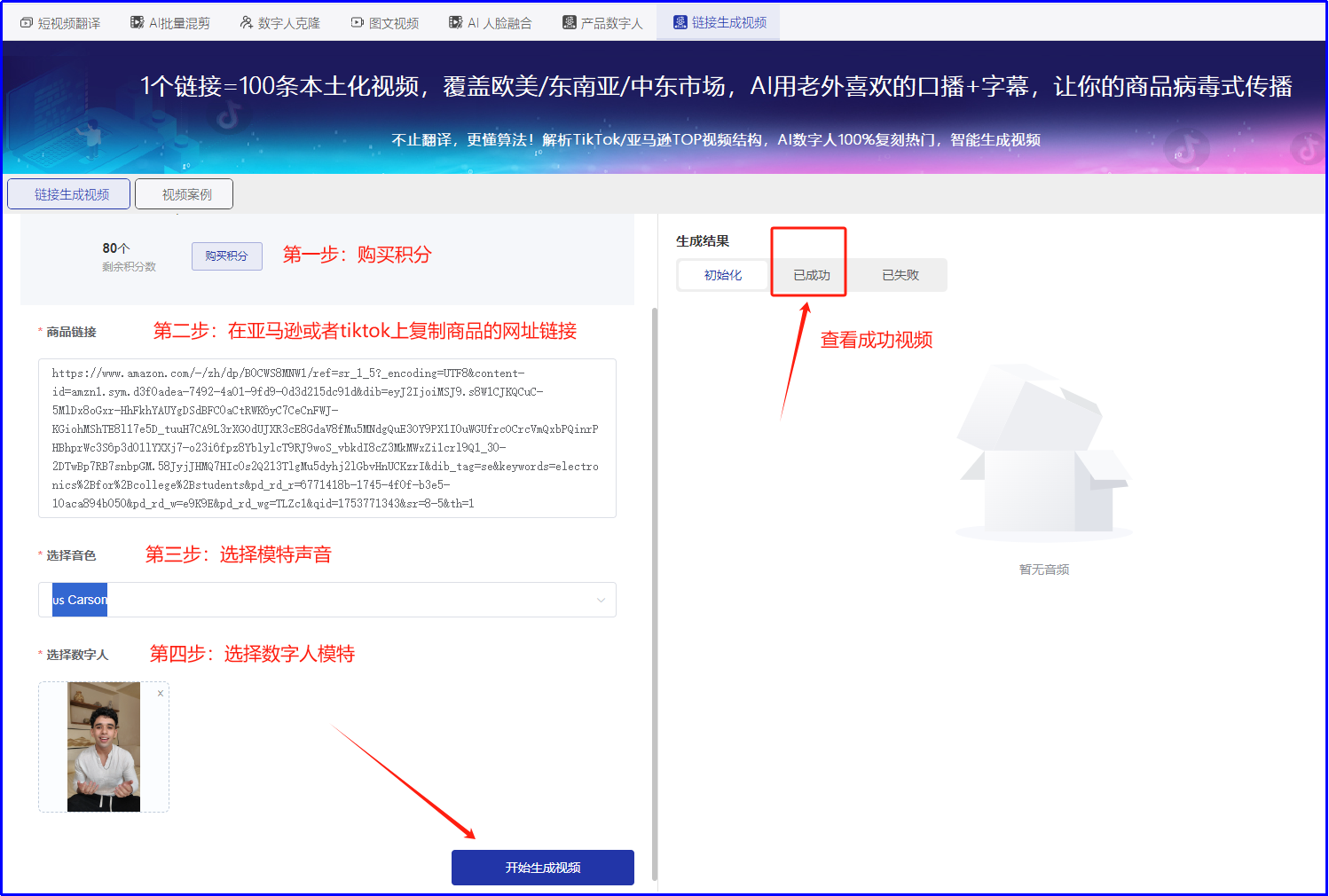Switch to the 已失败 result filter

coord(899,275)
